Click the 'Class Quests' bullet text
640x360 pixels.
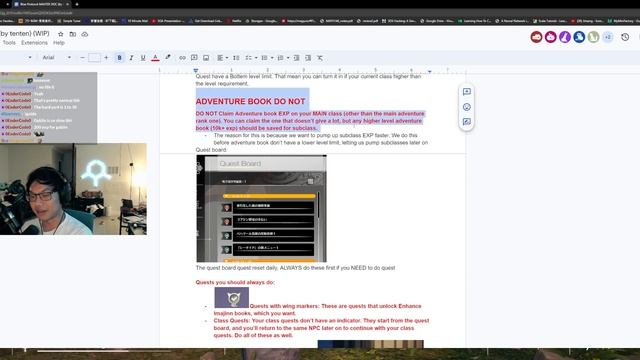click(x=321, y=328)
